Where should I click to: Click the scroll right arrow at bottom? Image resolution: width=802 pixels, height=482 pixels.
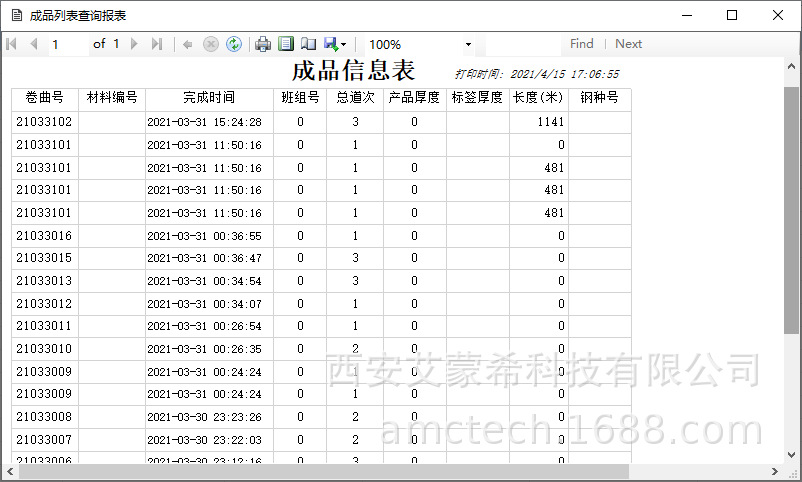[x=776, y=471]
